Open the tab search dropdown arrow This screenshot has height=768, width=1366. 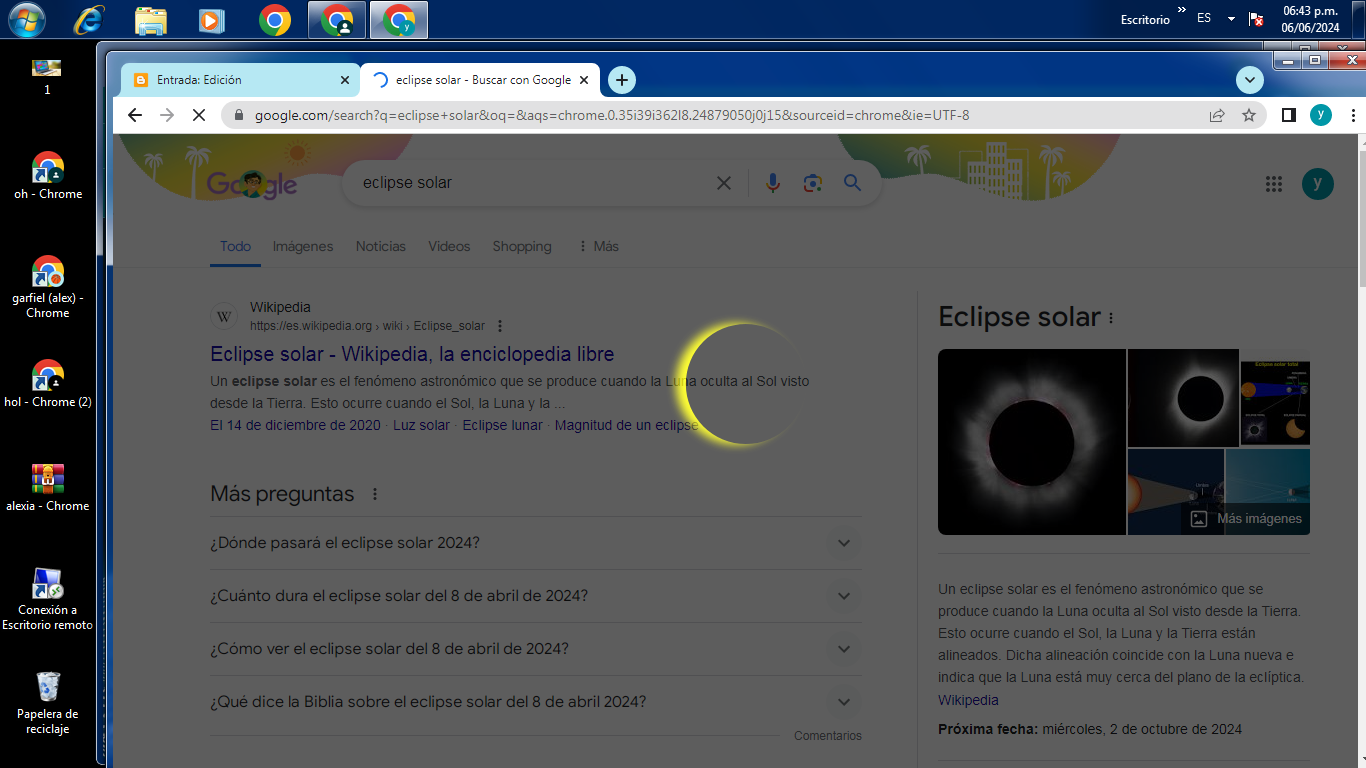(1249, 80)
